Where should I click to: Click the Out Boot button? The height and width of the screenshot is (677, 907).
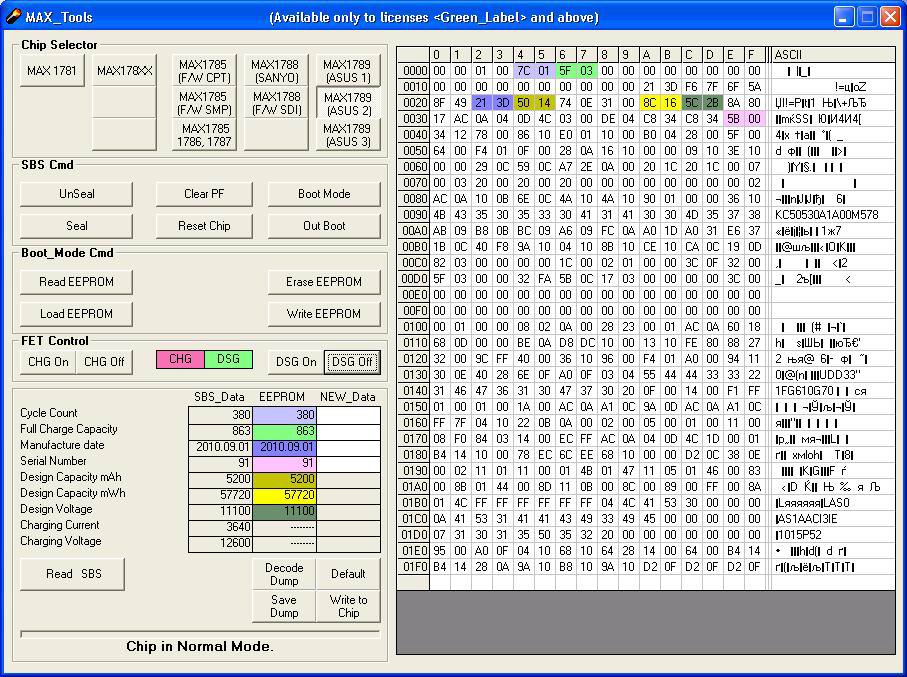pyautogui.click(x=324, y=226)
